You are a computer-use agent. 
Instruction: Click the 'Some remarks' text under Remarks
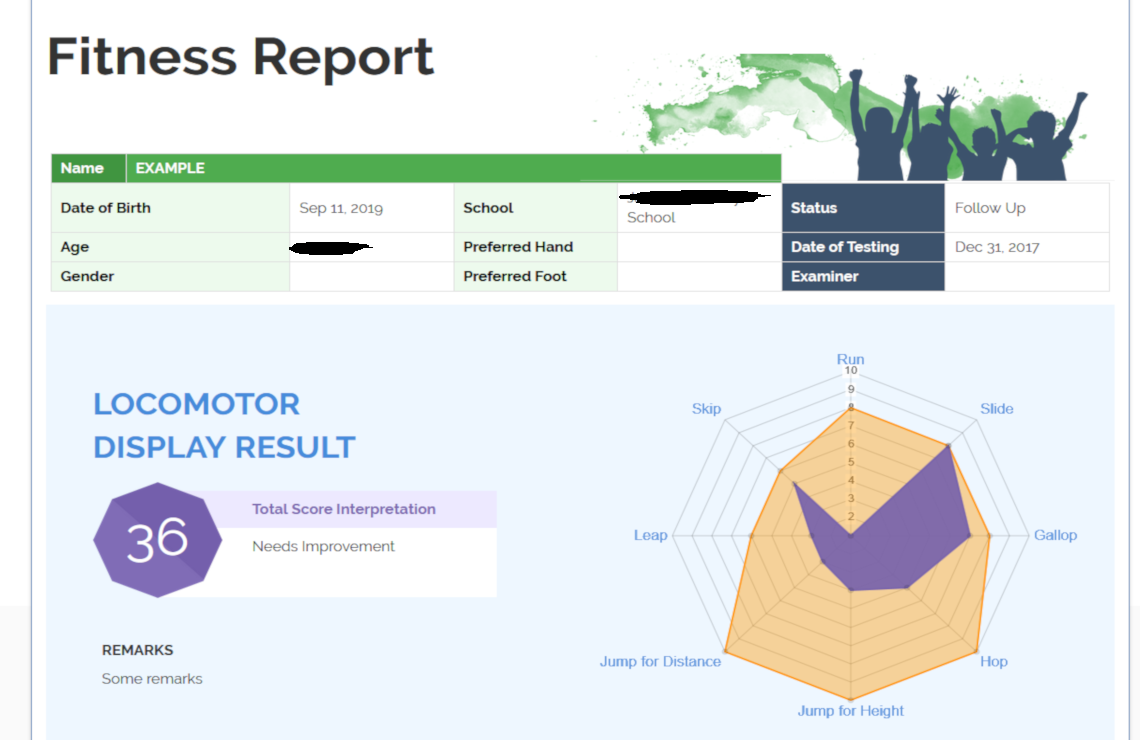(152, 678)
